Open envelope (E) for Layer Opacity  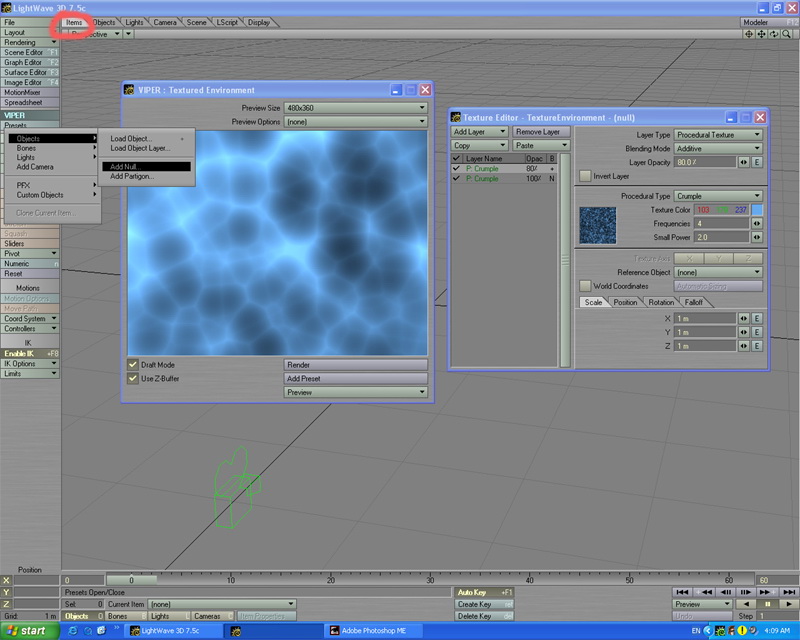point(757,162)
